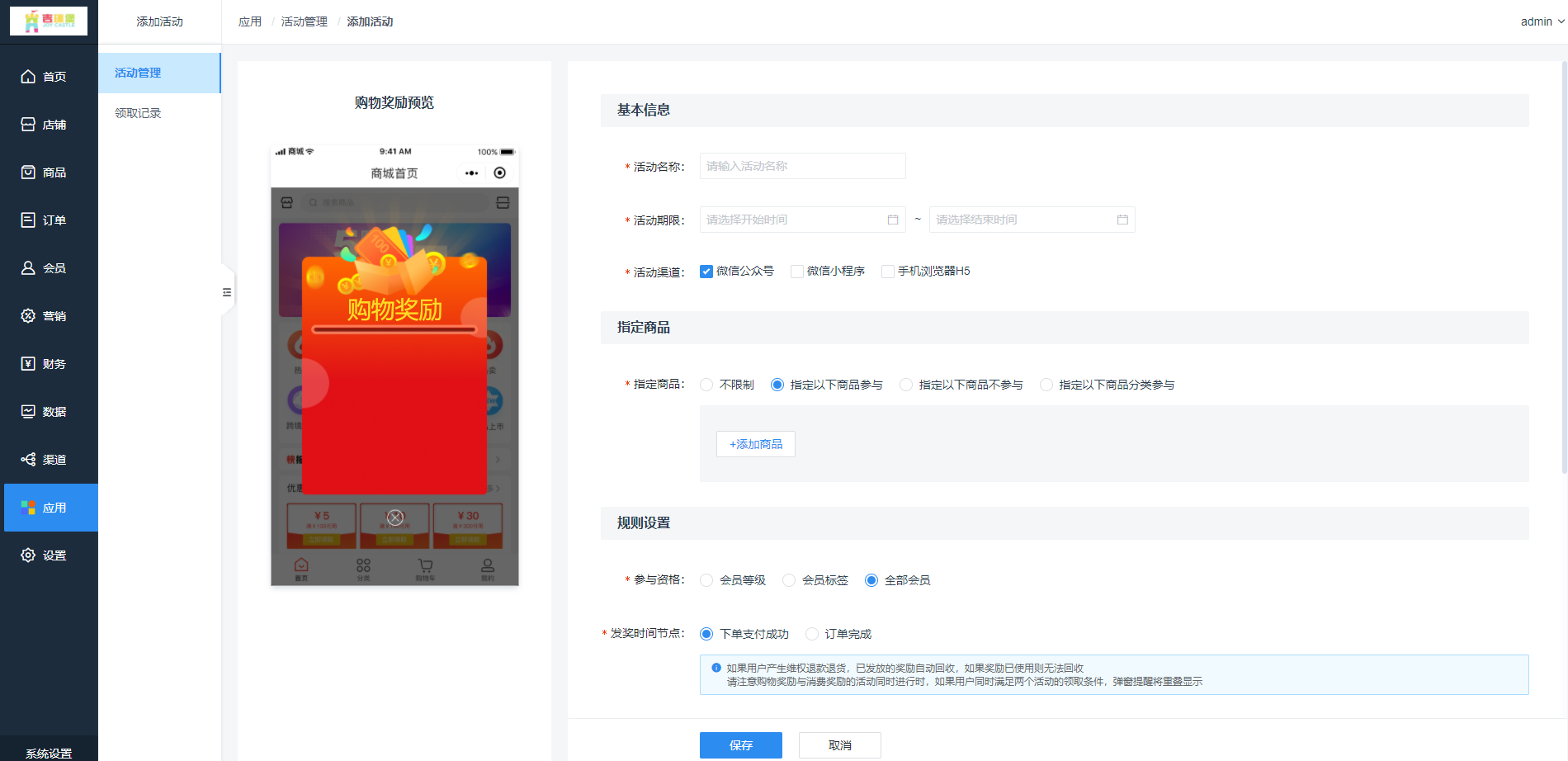
Task: Click the 规则设置 section heading
Action: click(x=644, y=523)
